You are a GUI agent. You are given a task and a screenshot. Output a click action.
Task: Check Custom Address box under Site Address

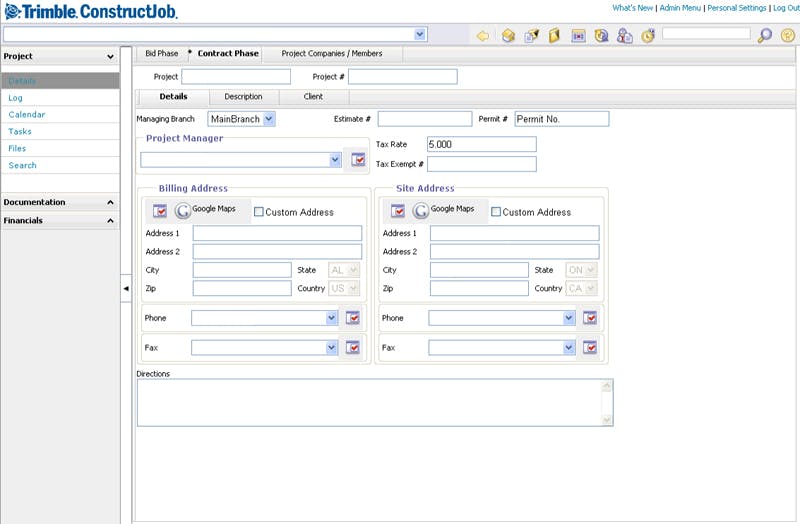pos(496,212)
